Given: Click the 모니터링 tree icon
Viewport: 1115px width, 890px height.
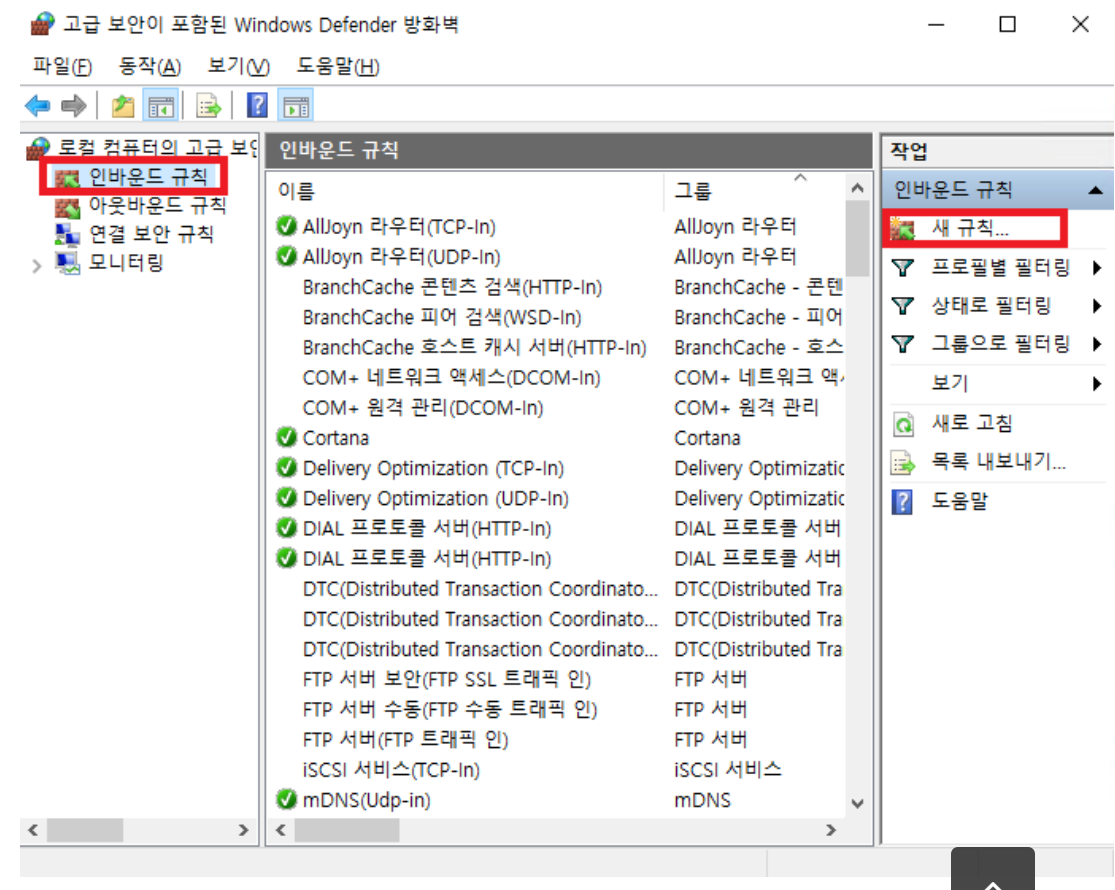Looking at the screenshot, I should (x=68, y=264).
